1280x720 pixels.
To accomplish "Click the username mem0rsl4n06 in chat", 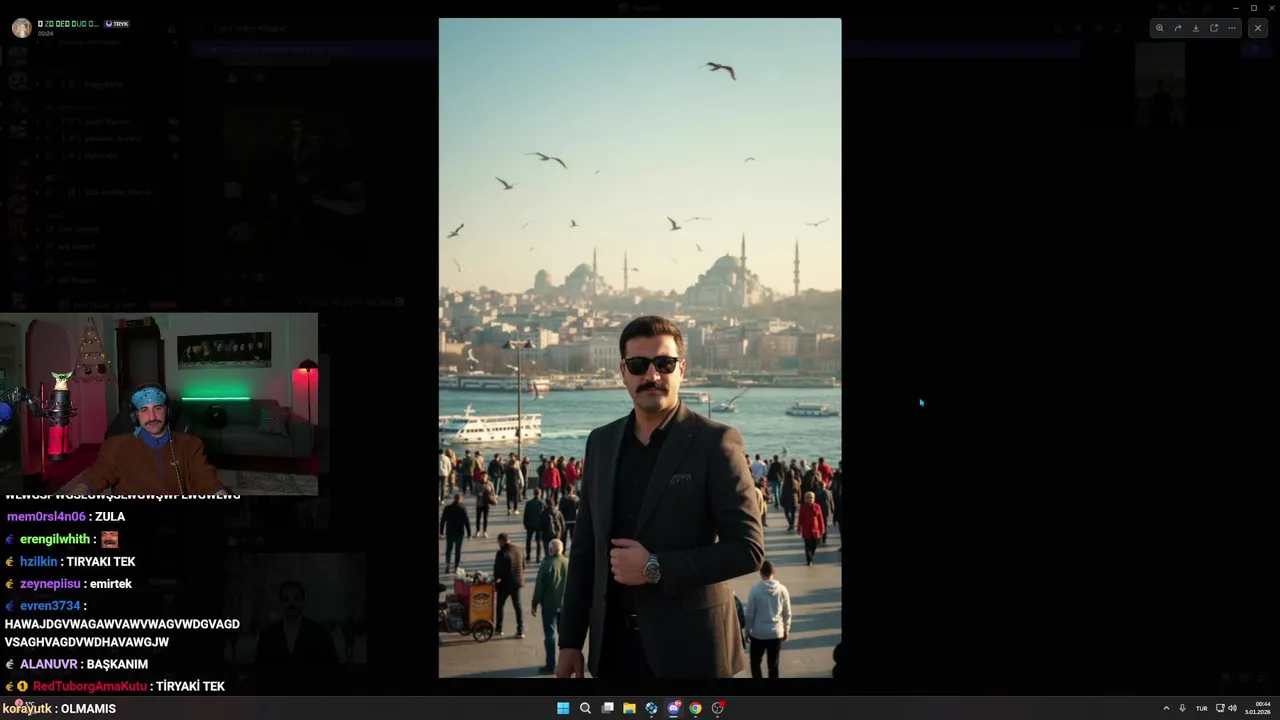I will (46, 517).
